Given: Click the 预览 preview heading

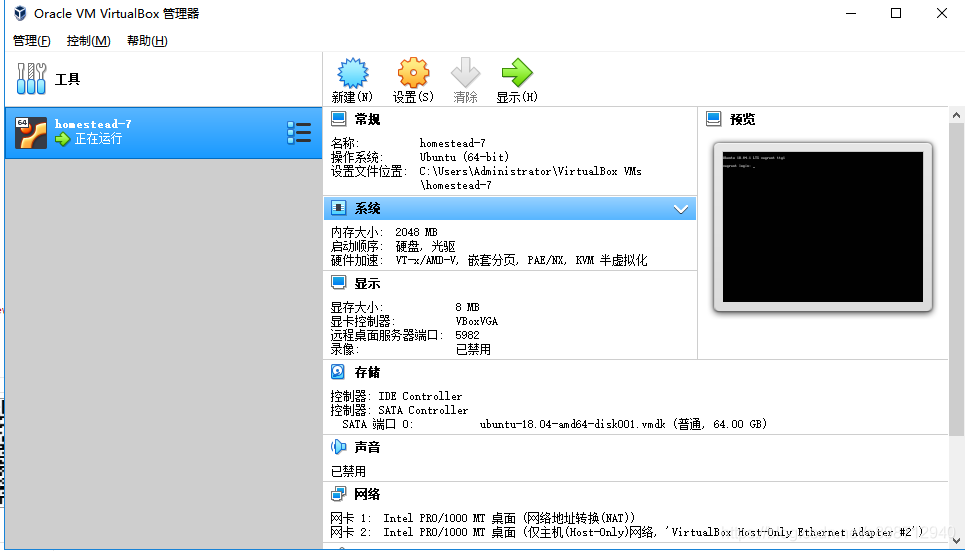Looking at the screenshot, I should 742,119.
